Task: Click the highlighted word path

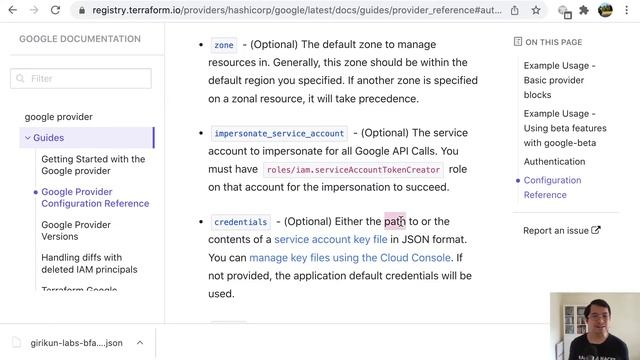Action: coord(395,221)
